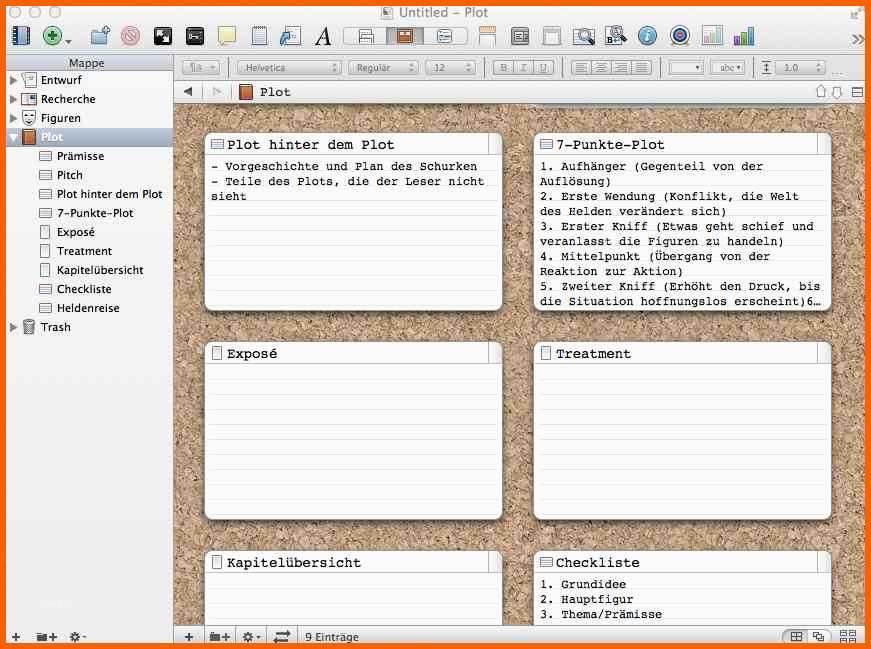
Task: Expand the Trash folder
Action: coord(13,327)
